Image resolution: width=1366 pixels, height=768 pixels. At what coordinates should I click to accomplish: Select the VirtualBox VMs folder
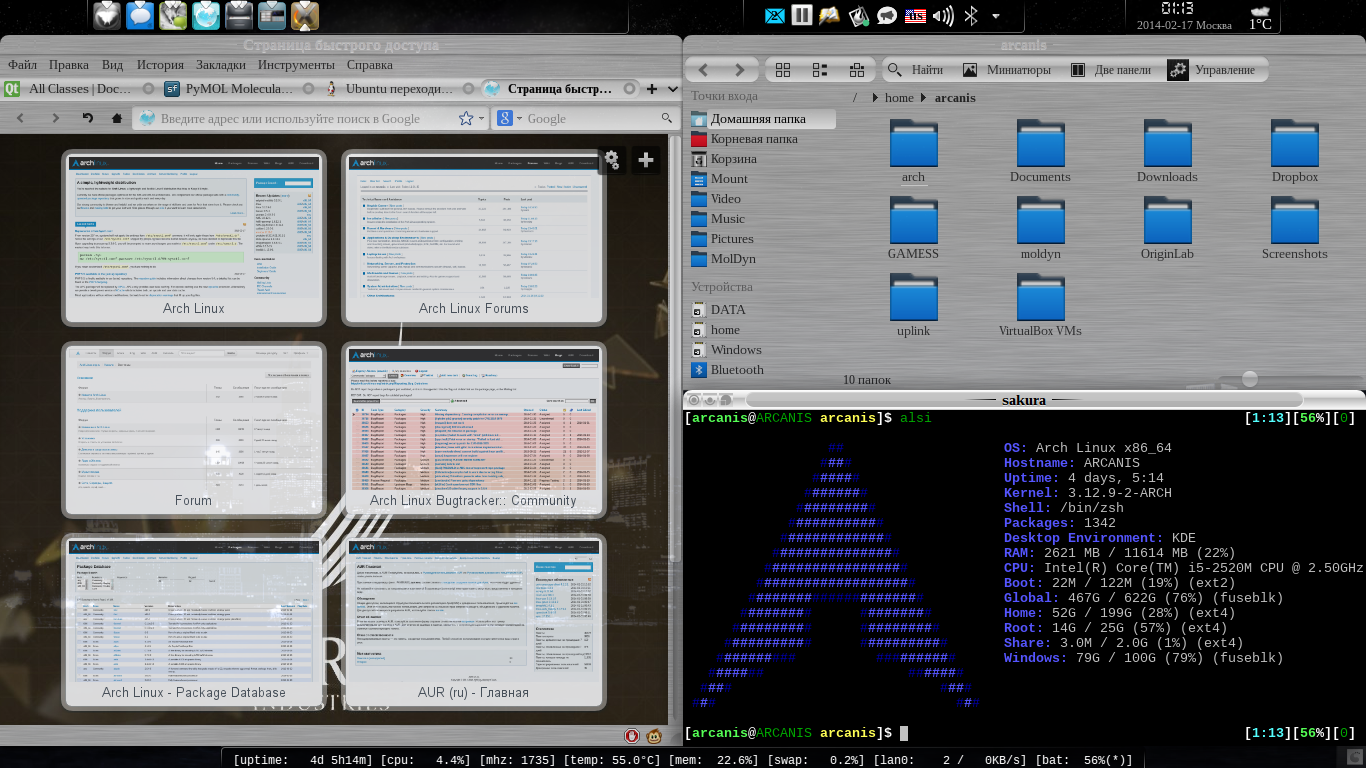[1040, 306]
